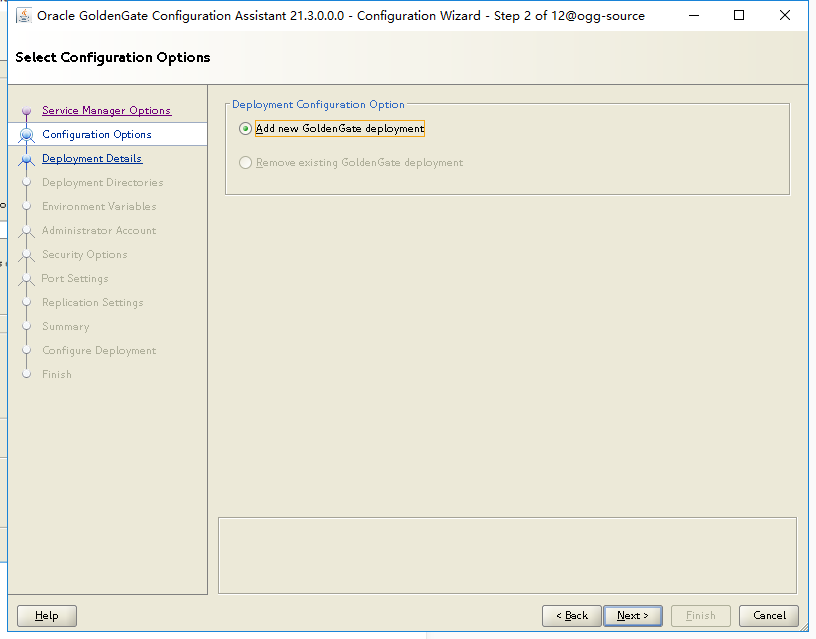The height and width of the screenshot is (639, 816).
Task: Cancel the configuration wizard
Action: pos(769,616)
